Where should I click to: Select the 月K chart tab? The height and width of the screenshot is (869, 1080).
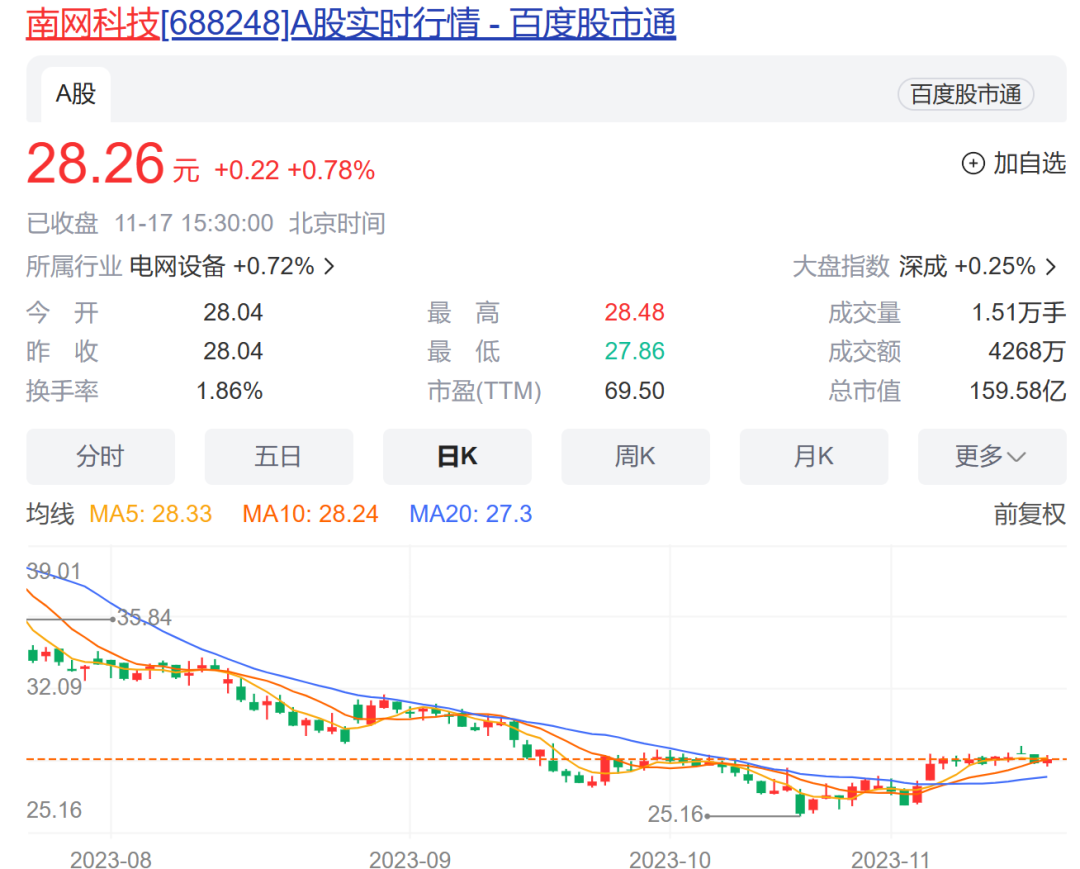(814, 457)
